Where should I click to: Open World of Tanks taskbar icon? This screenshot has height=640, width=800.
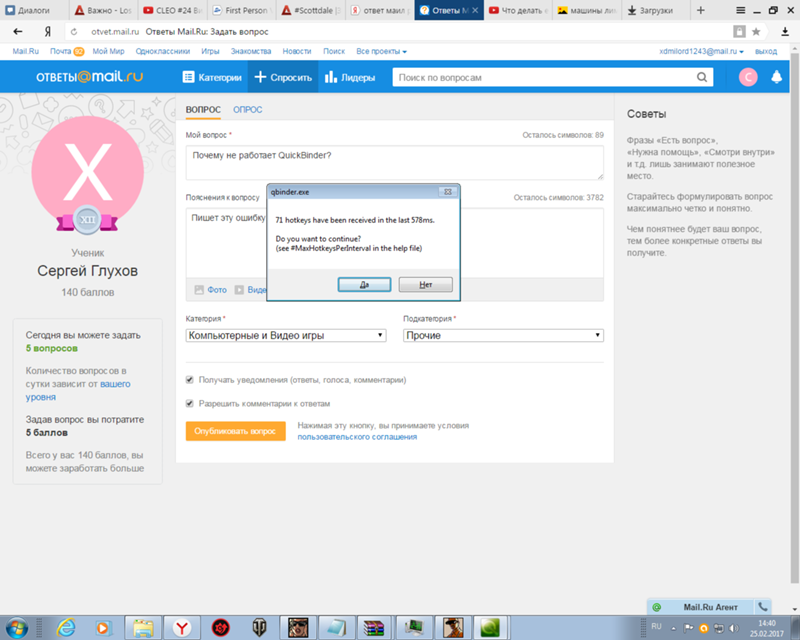click(x=259, y=627)
